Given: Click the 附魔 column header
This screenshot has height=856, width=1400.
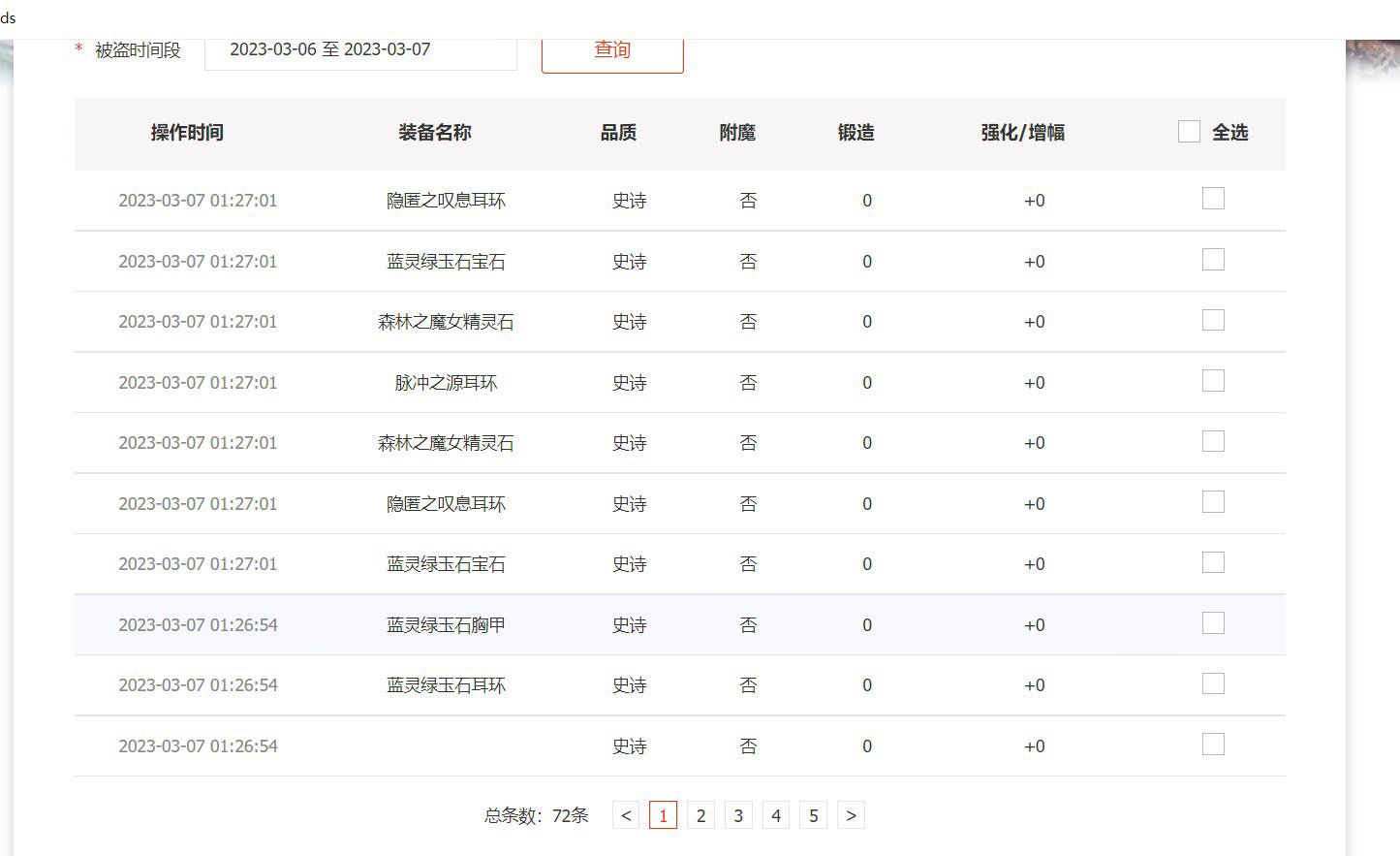Looking at the screenshot, I should 737,133.
